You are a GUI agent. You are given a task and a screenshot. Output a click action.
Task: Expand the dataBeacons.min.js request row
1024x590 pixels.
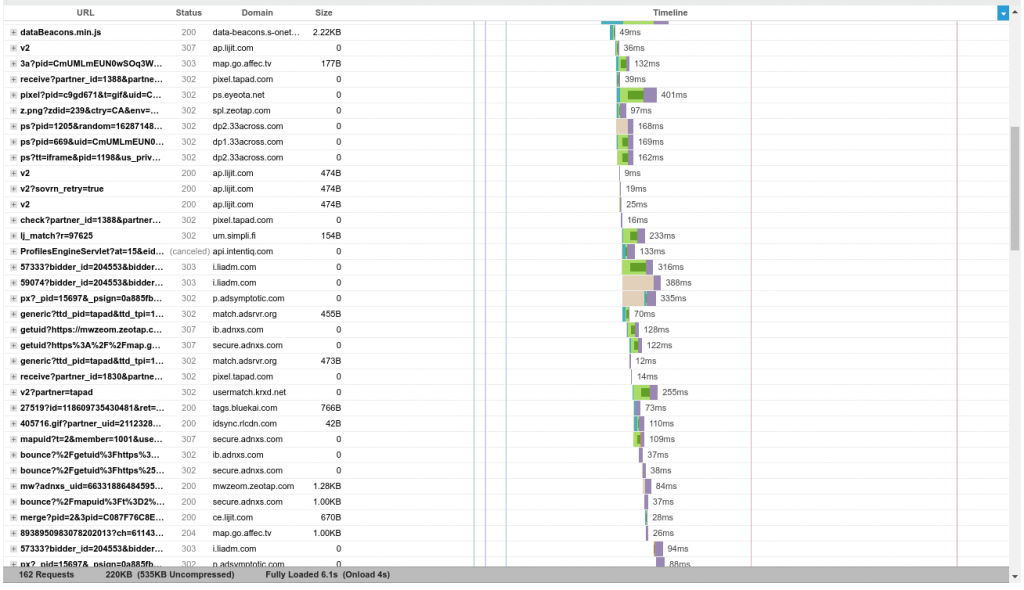point(13,32)
